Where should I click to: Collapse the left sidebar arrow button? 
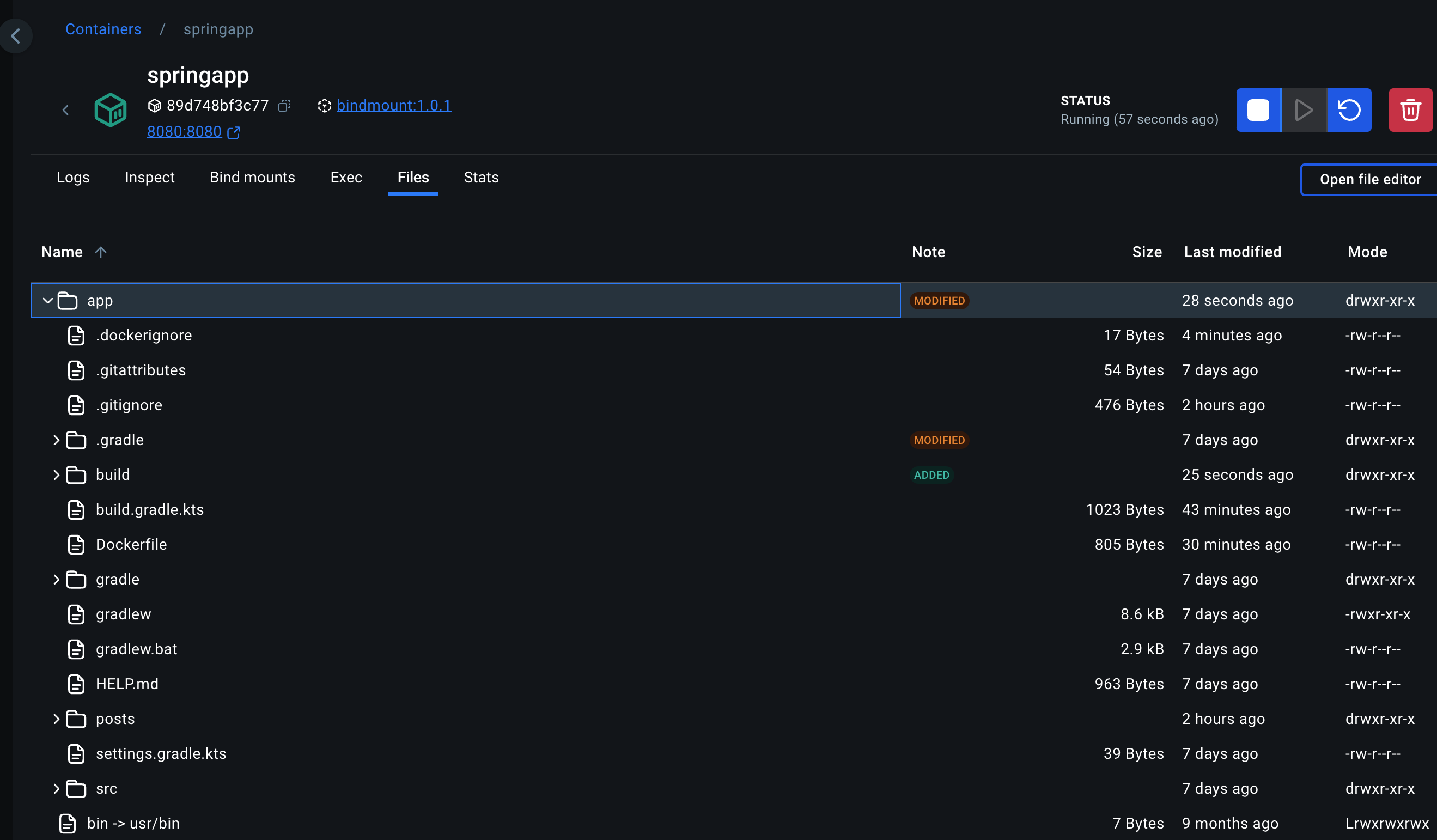15,36
